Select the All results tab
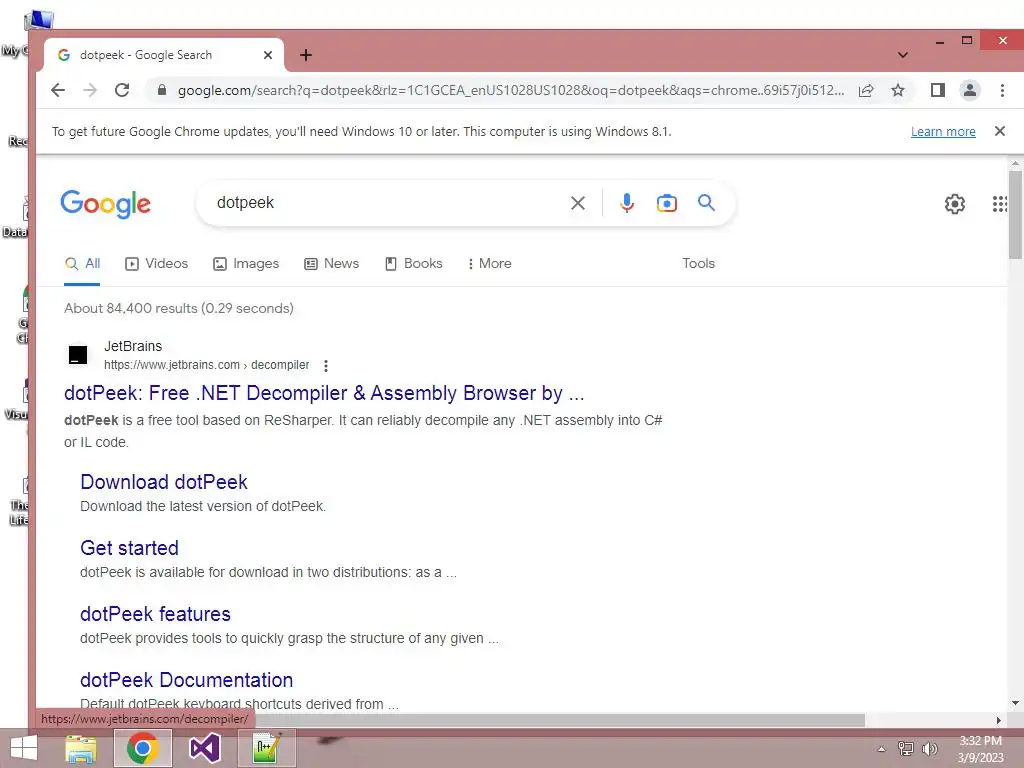The height and width of the screenshot is (768, 1024). coord(82,264)
